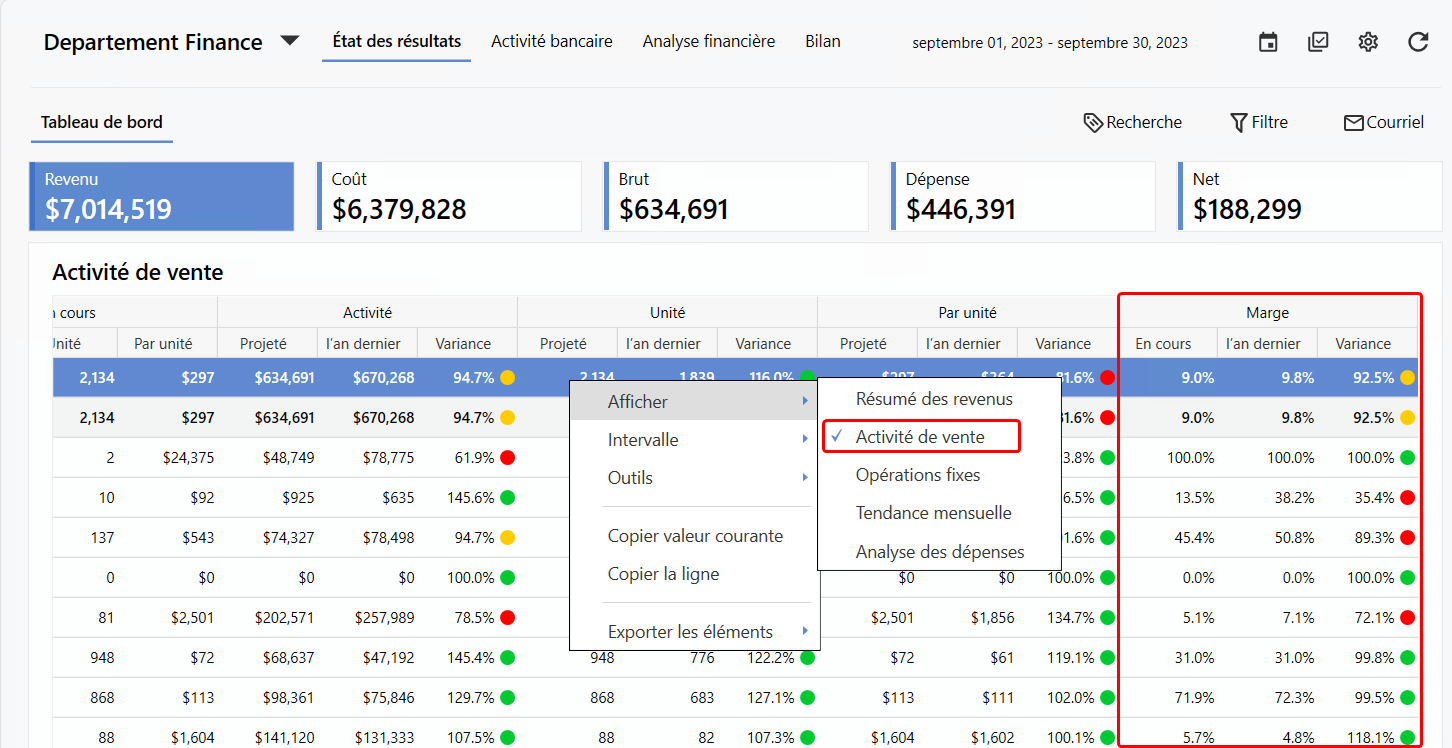The height and width of the screenshot is (748, 1452).
Task: Open the calendar date picker icon
Action: point(1268,42)
